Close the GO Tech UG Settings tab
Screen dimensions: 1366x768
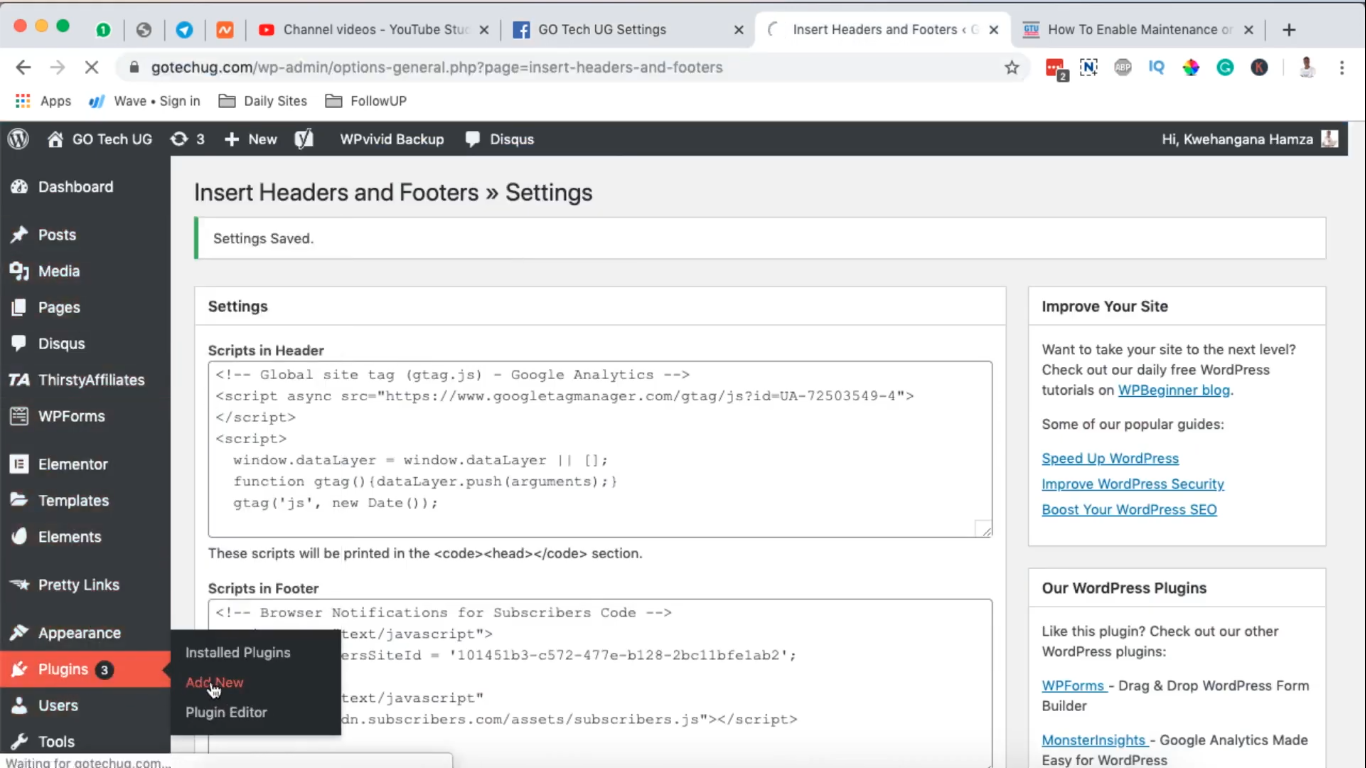click(739, 30)
